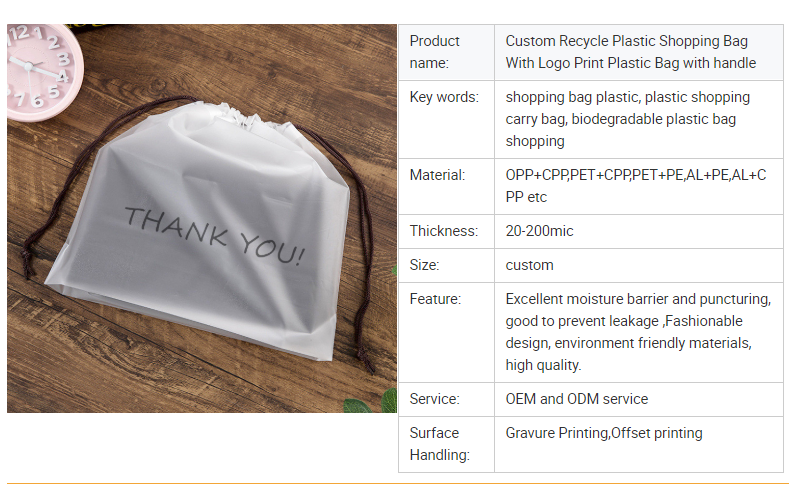Click the OEM and ODM service text
Screen dimensions: 789x484
point(577,399)
